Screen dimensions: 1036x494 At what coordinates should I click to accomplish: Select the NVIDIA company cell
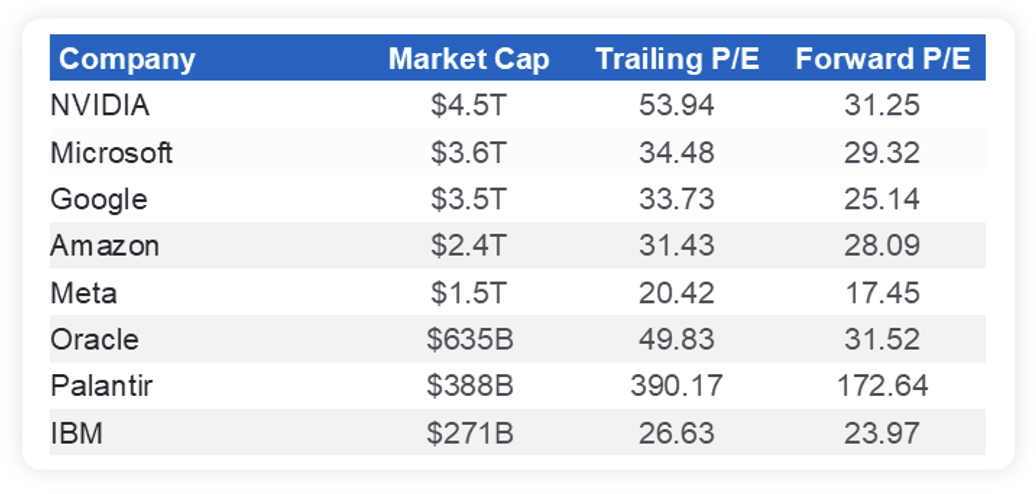click(100, 105)
